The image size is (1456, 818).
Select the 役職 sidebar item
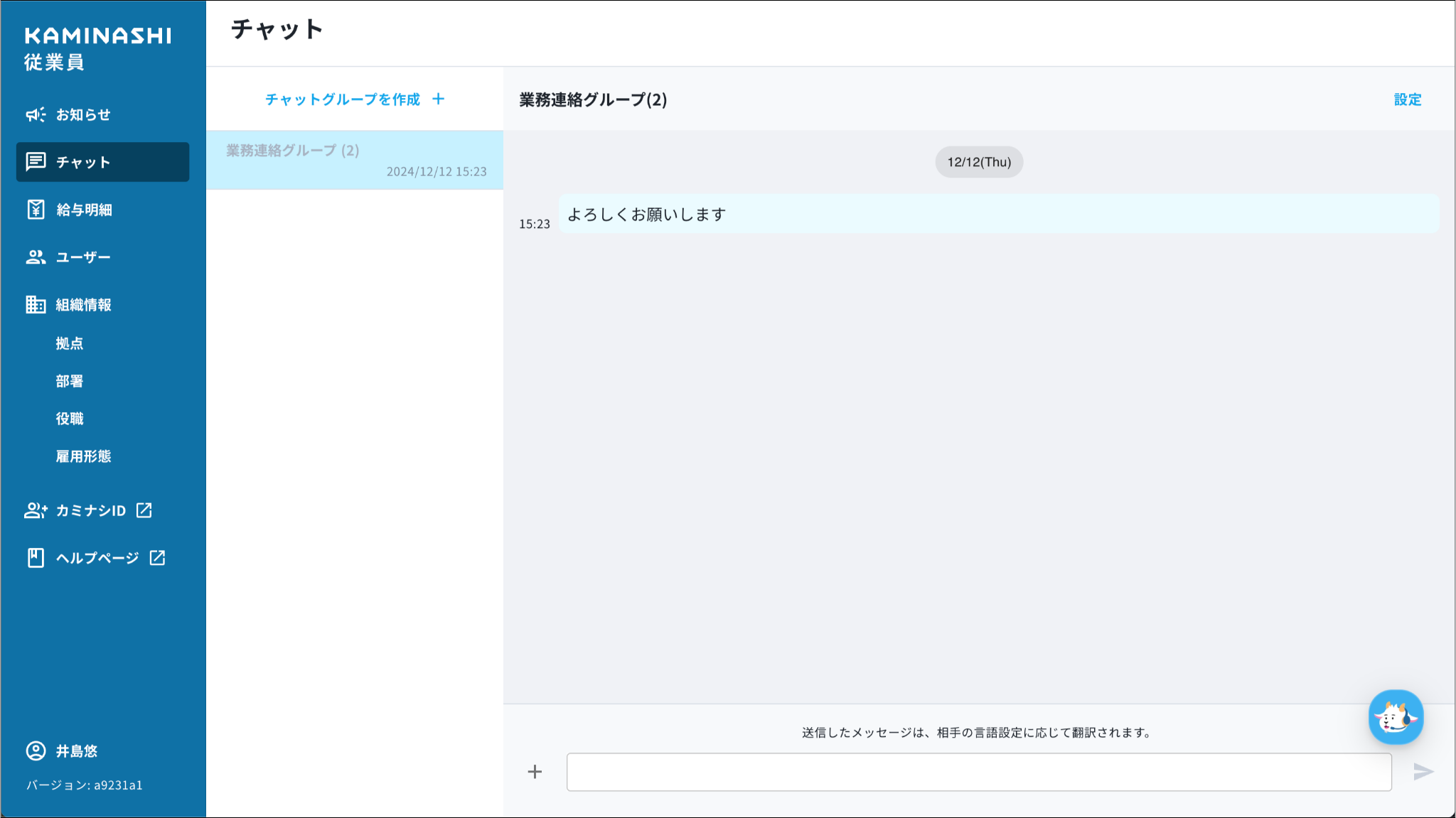pos(70,419)
